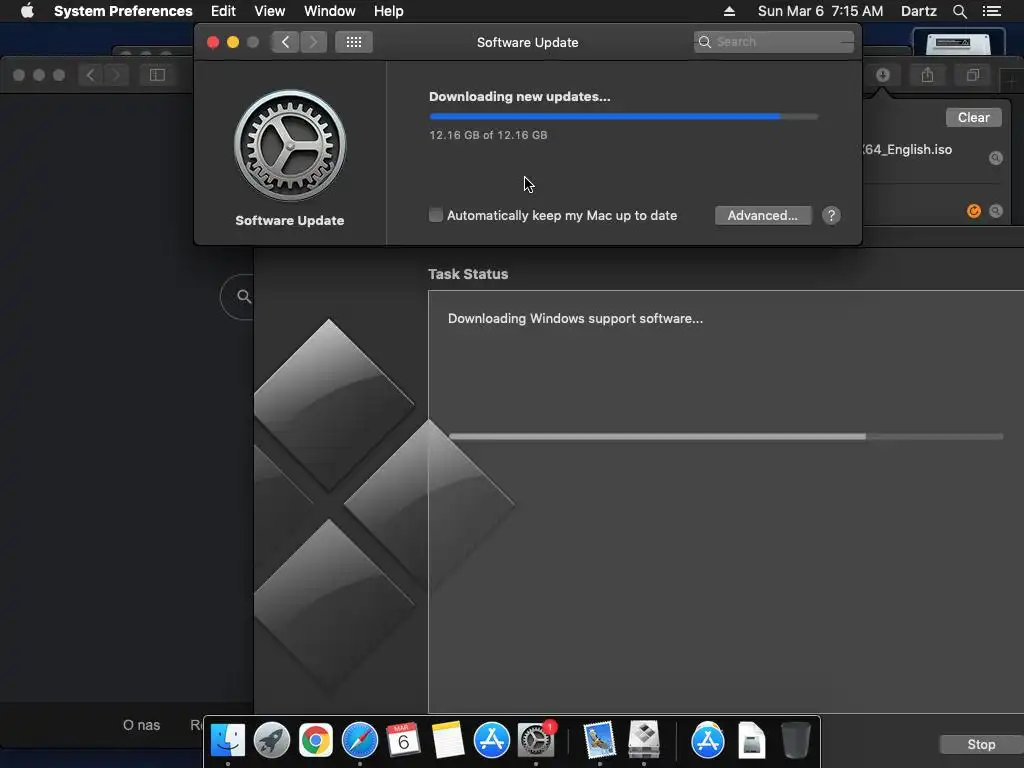
Task: Open right App Store icon near Trash
Action: coord(707,741)
